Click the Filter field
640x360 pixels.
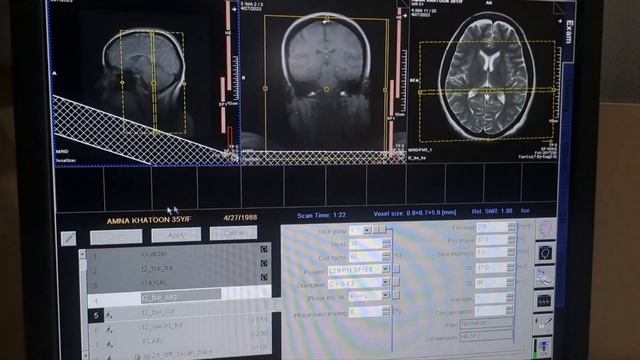click(486, 324)
